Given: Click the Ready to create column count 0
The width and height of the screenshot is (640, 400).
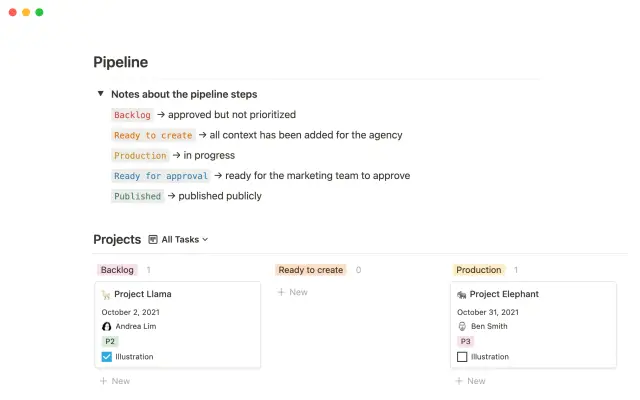Looking at the screenshot, I should (x=358, y=270).
